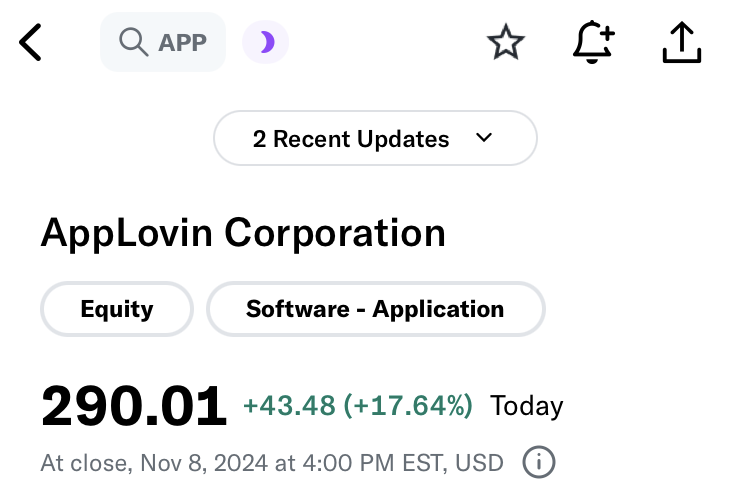Create a price alert with the bell icon
This screenshot has width=747, height=498.
coord(594,42)
